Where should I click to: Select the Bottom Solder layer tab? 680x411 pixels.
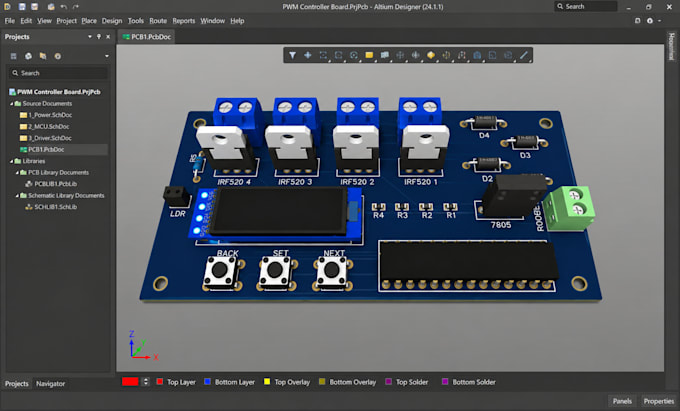pyautogui.click(x=468, y=382)
